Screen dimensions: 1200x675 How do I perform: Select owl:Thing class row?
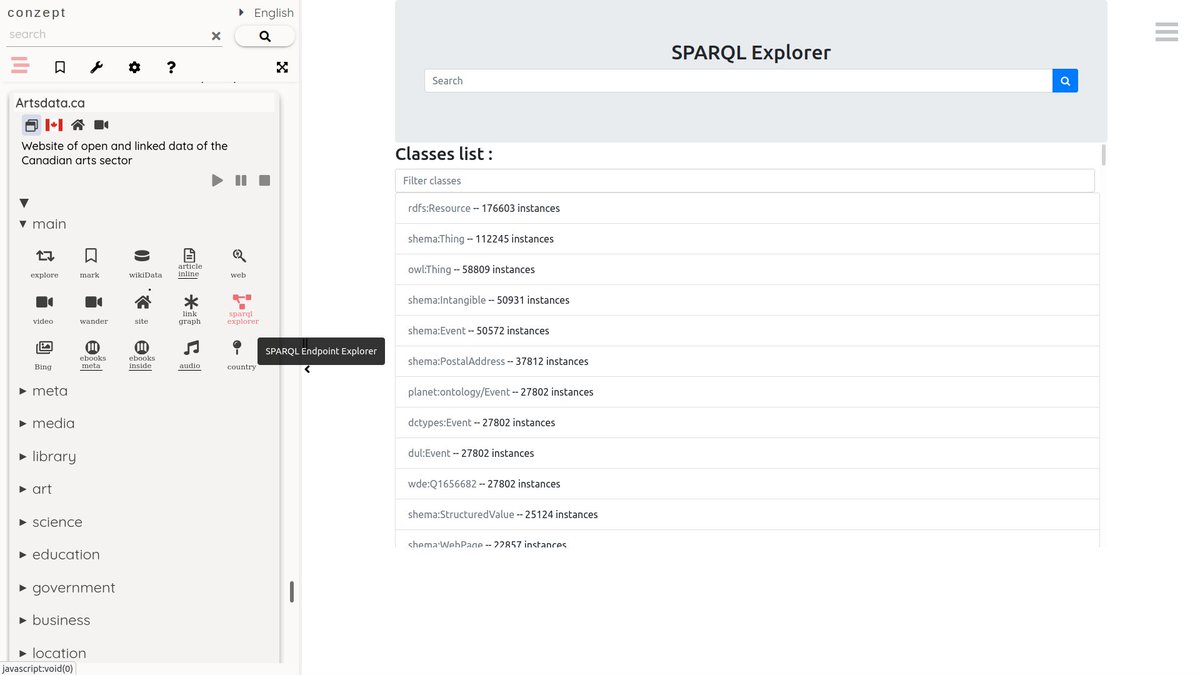747,270
